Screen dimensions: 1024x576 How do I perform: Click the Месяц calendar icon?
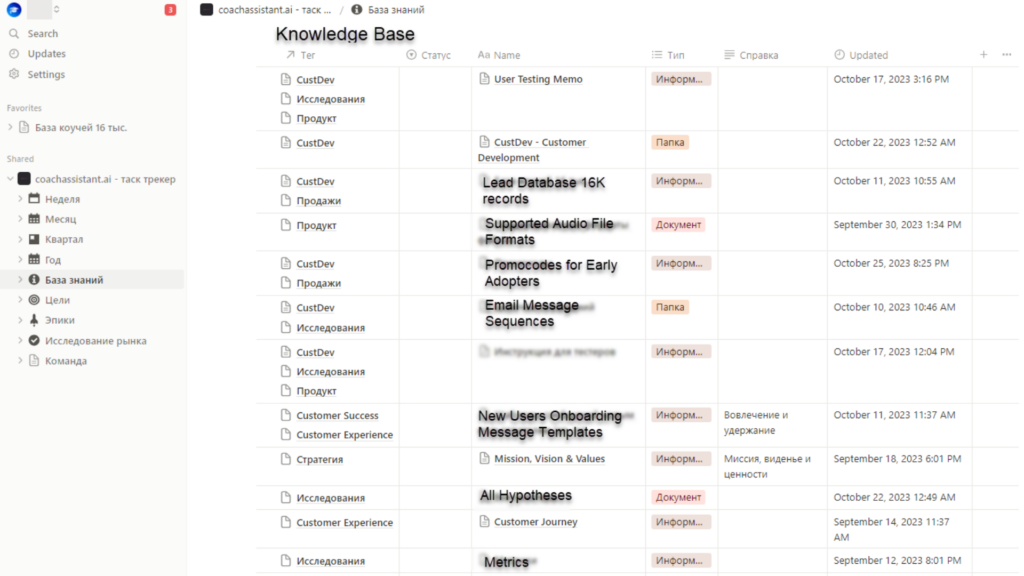34,219
